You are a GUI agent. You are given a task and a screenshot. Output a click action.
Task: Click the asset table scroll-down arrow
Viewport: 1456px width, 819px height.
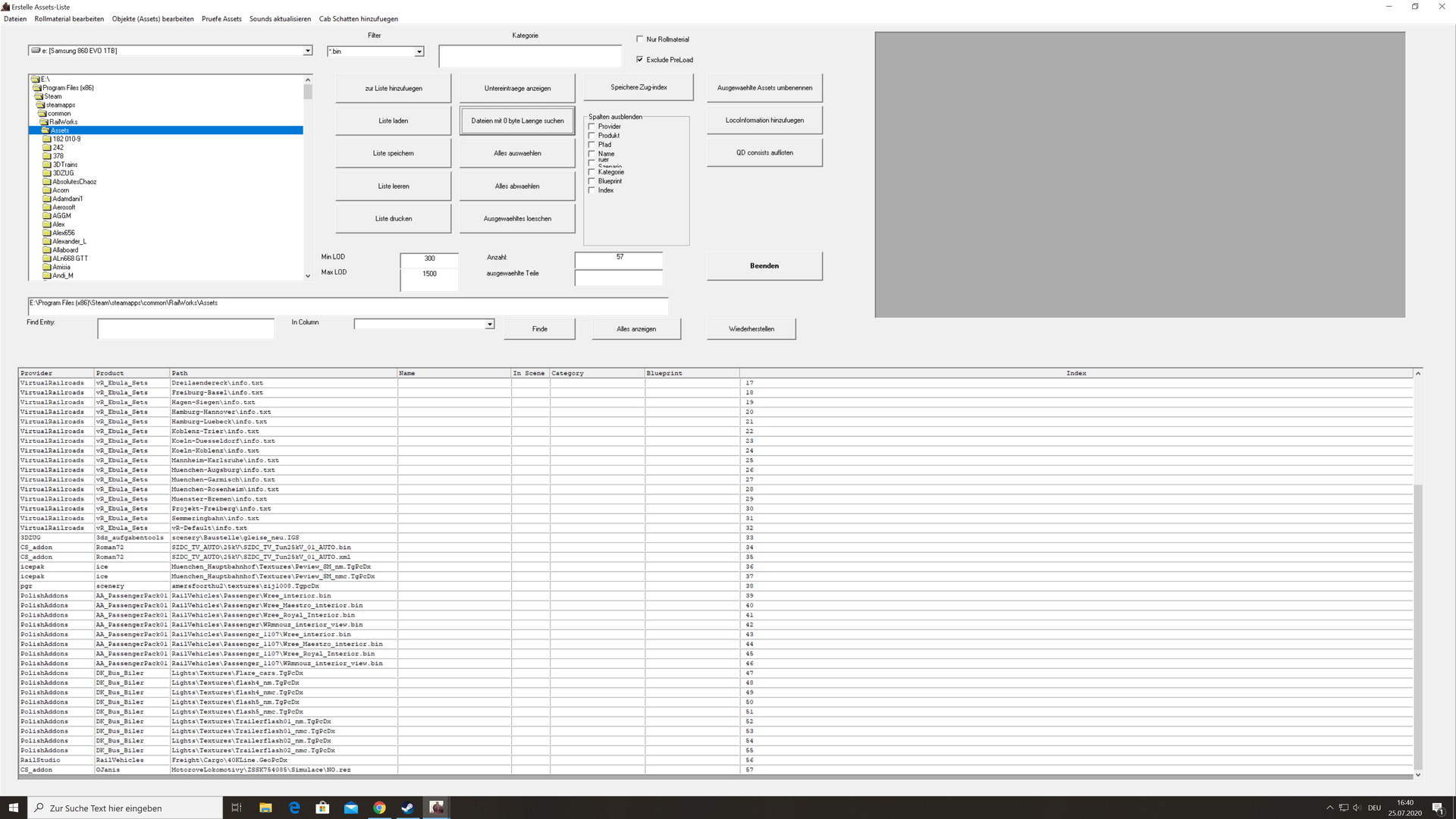click(x=1418, y=775)
